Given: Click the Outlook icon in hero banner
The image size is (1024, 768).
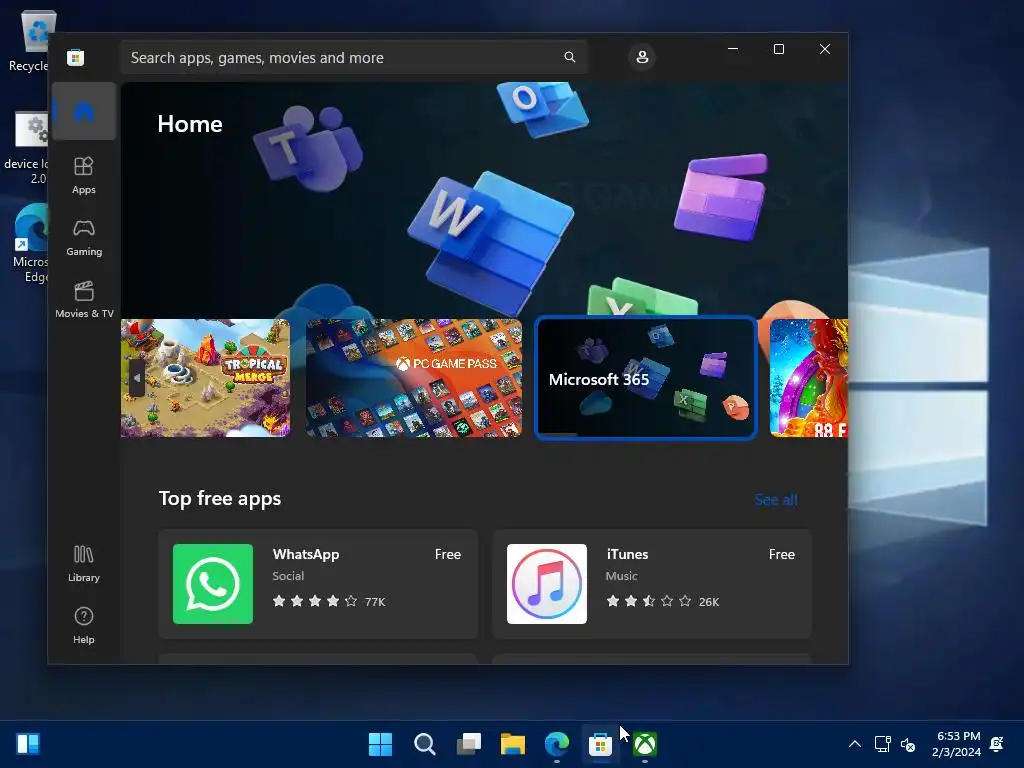Looking at the screenshot, I should (x=543, y=108).
